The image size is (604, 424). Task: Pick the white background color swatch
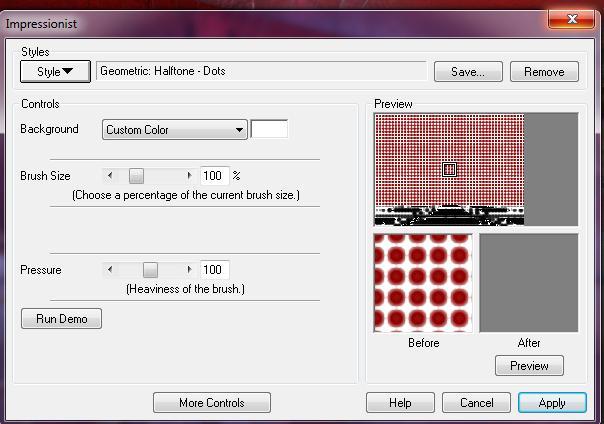pyautogui.click(x=269, y=129)
